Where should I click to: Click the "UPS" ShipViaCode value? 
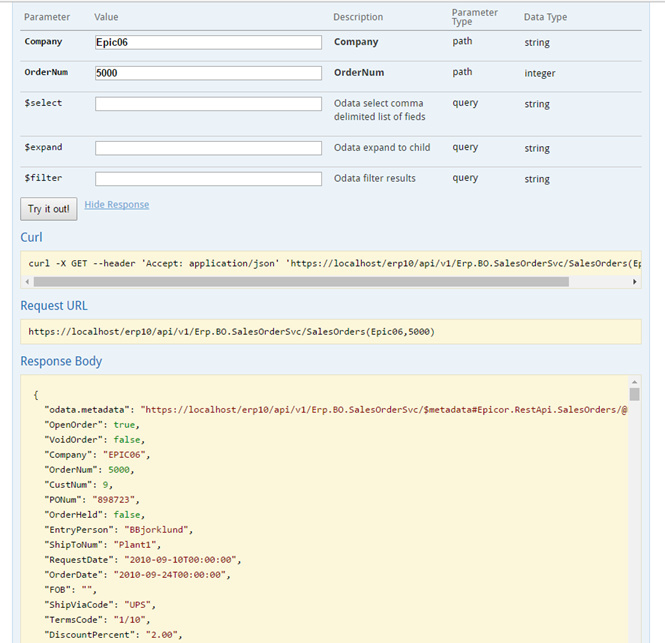point(137,605)
